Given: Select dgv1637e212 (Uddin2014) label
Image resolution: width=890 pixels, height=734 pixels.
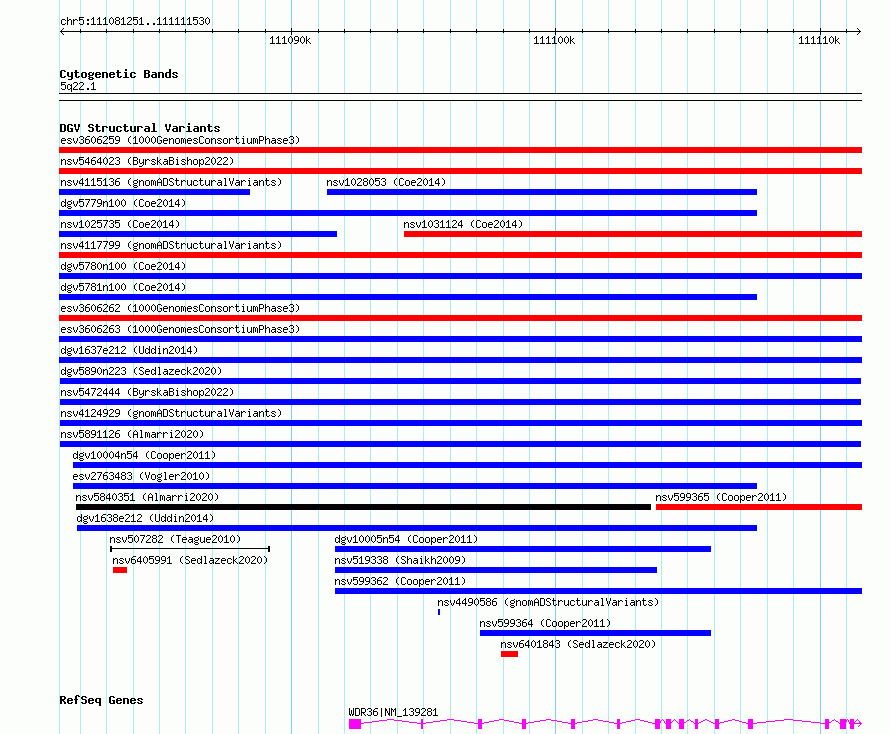Looking at the screenshot, I should pyautogui.click(x=129, y=350).
